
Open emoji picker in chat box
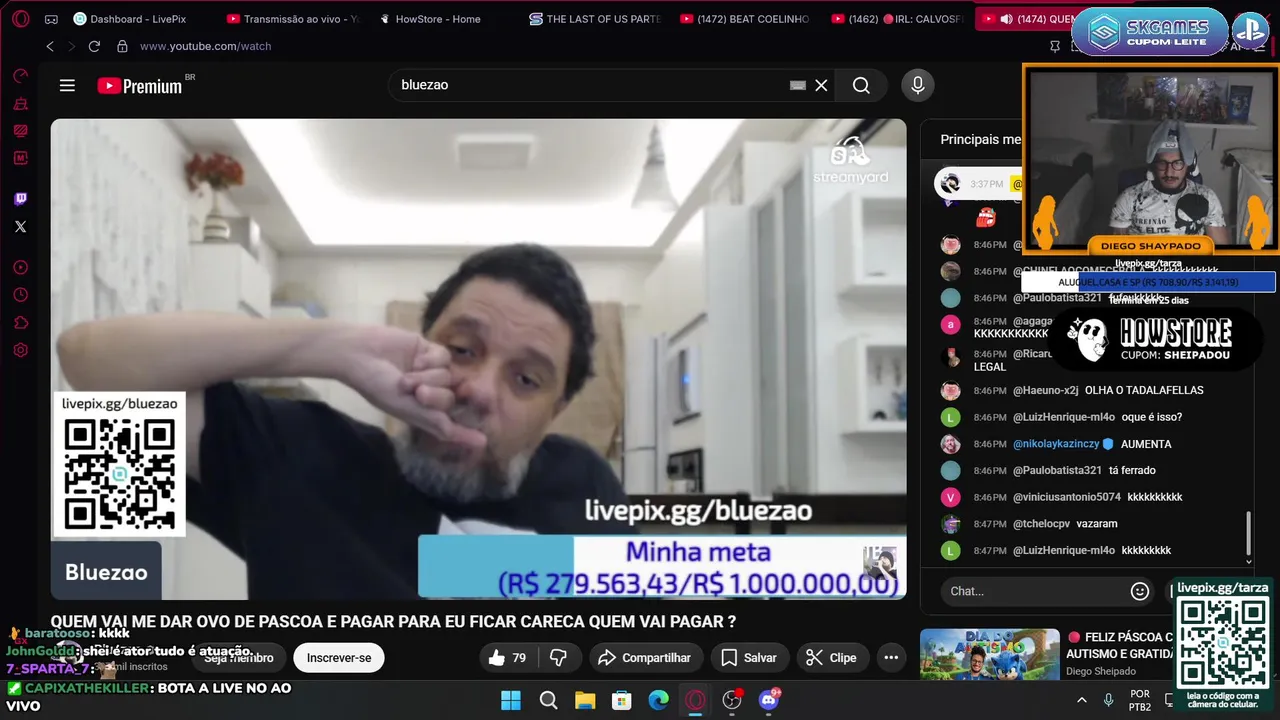1139,591
